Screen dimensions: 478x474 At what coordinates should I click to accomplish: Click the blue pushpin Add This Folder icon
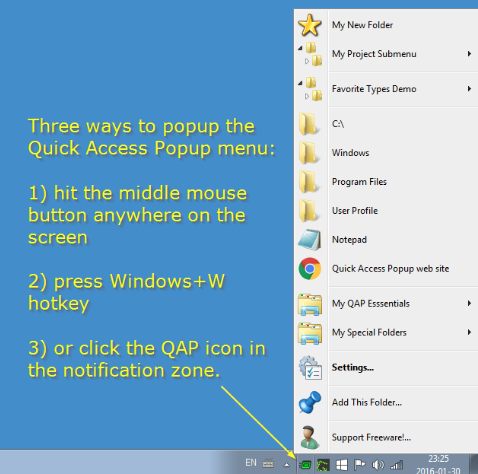310,402
